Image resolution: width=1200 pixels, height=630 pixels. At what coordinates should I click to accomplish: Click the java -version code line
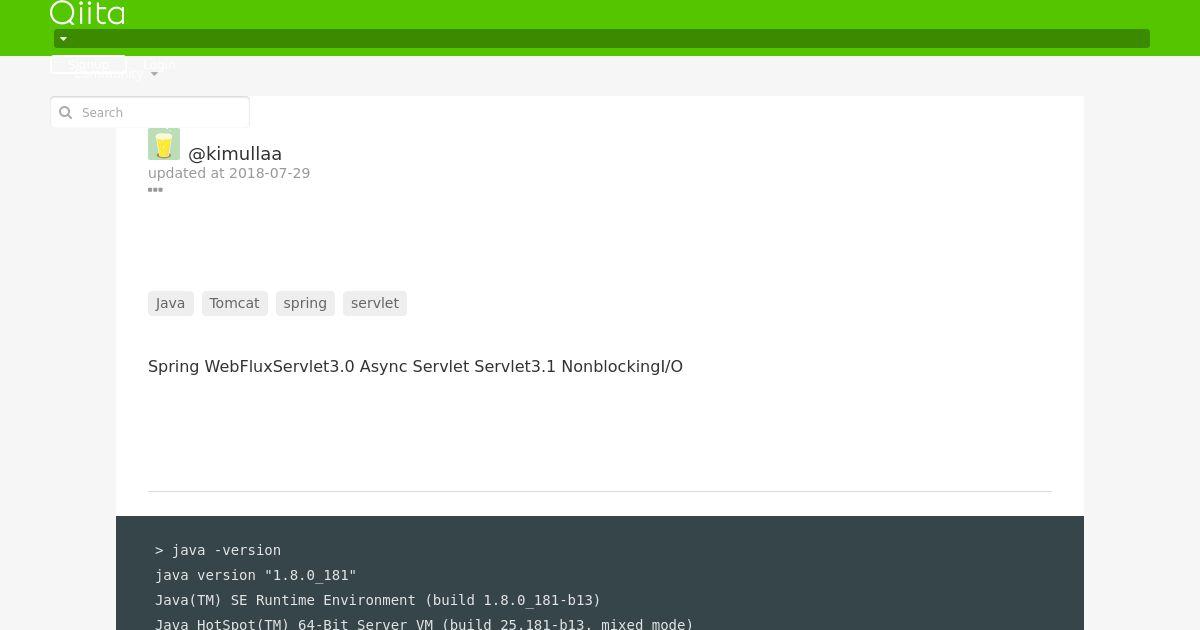[x=218, y=550]
